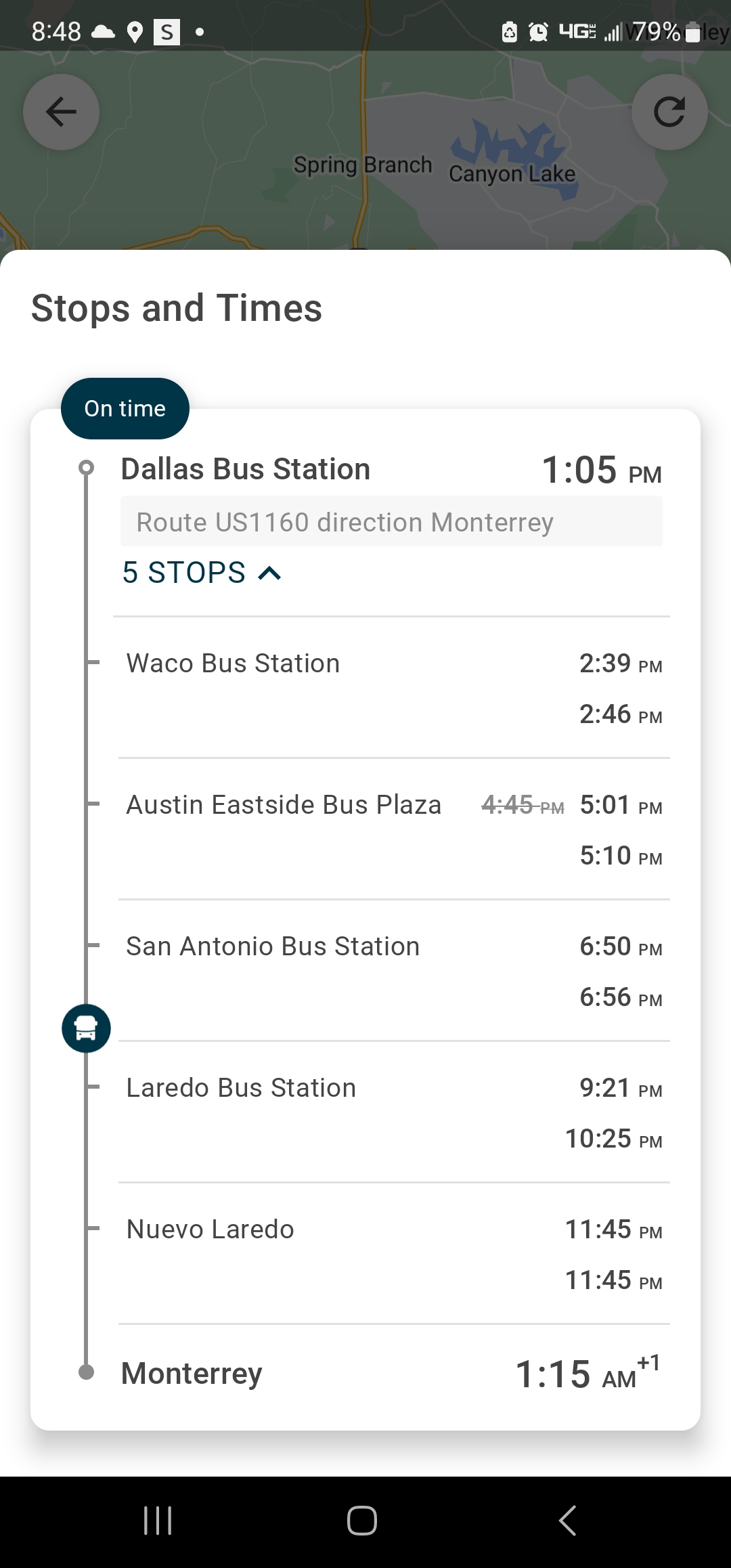Open Android recent apps button
731x1568 pixels.
(x=158, y=1521)
